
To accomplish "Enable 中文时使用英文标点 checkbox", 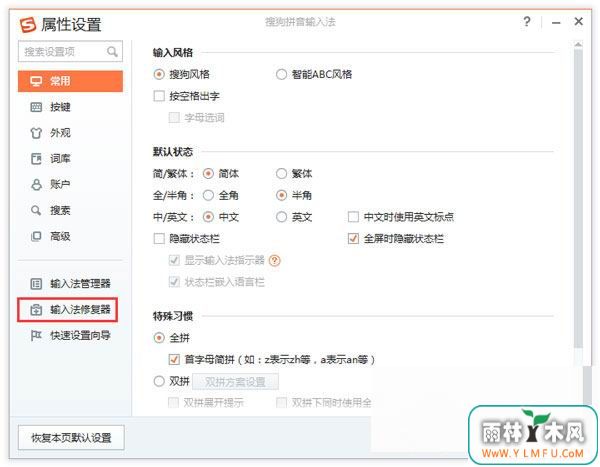I will (353, 217).
